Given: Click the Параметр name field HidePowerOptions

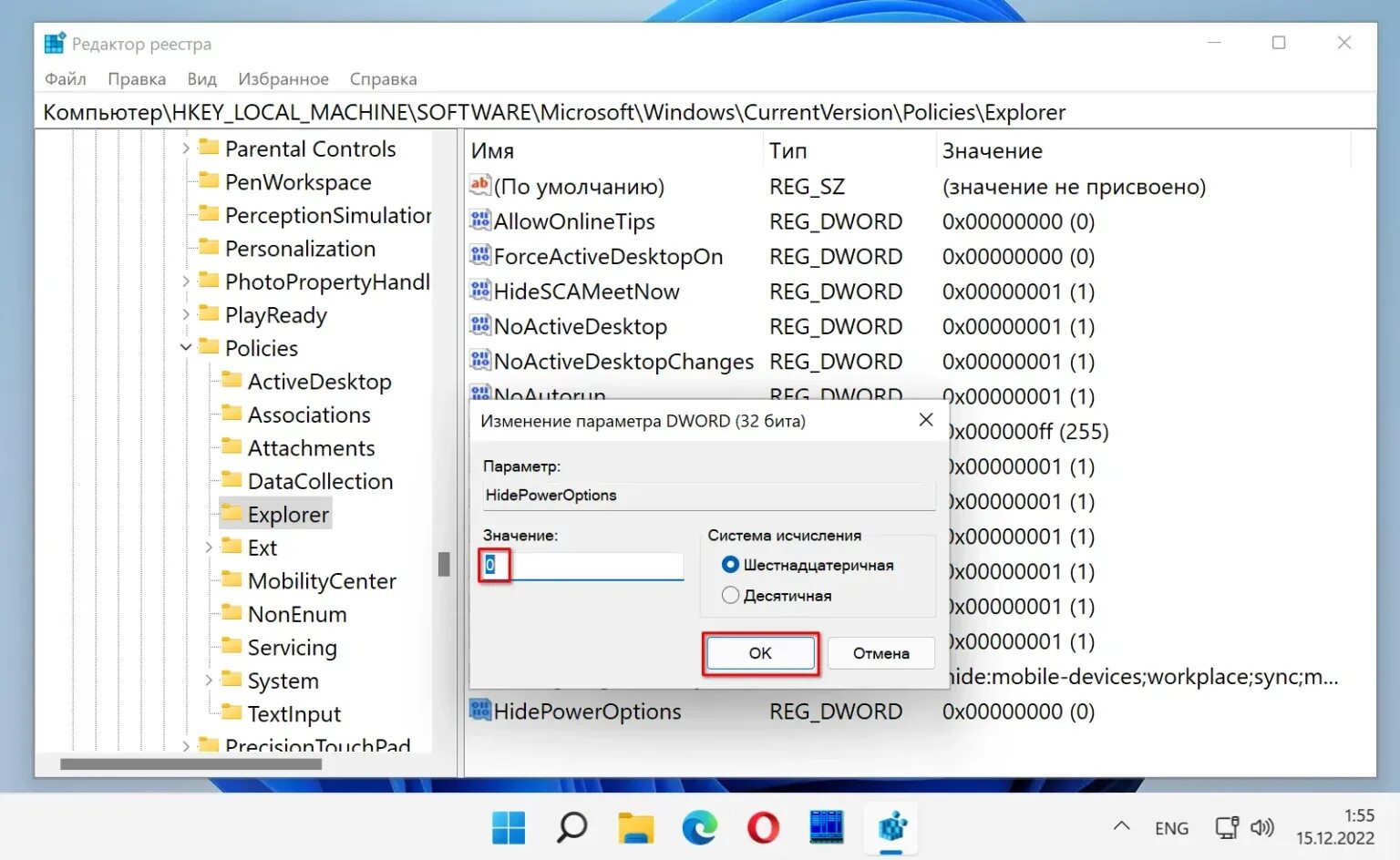Looking at the screenshot, I should point(708,495).
